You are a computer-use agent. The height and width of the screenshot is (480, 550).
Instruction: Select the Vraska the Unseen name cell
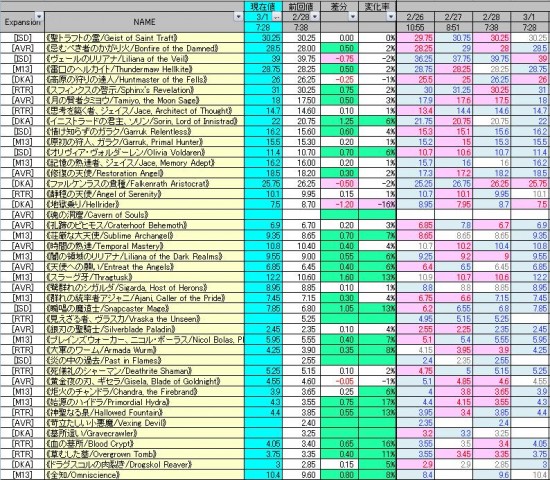click(144, 319)
